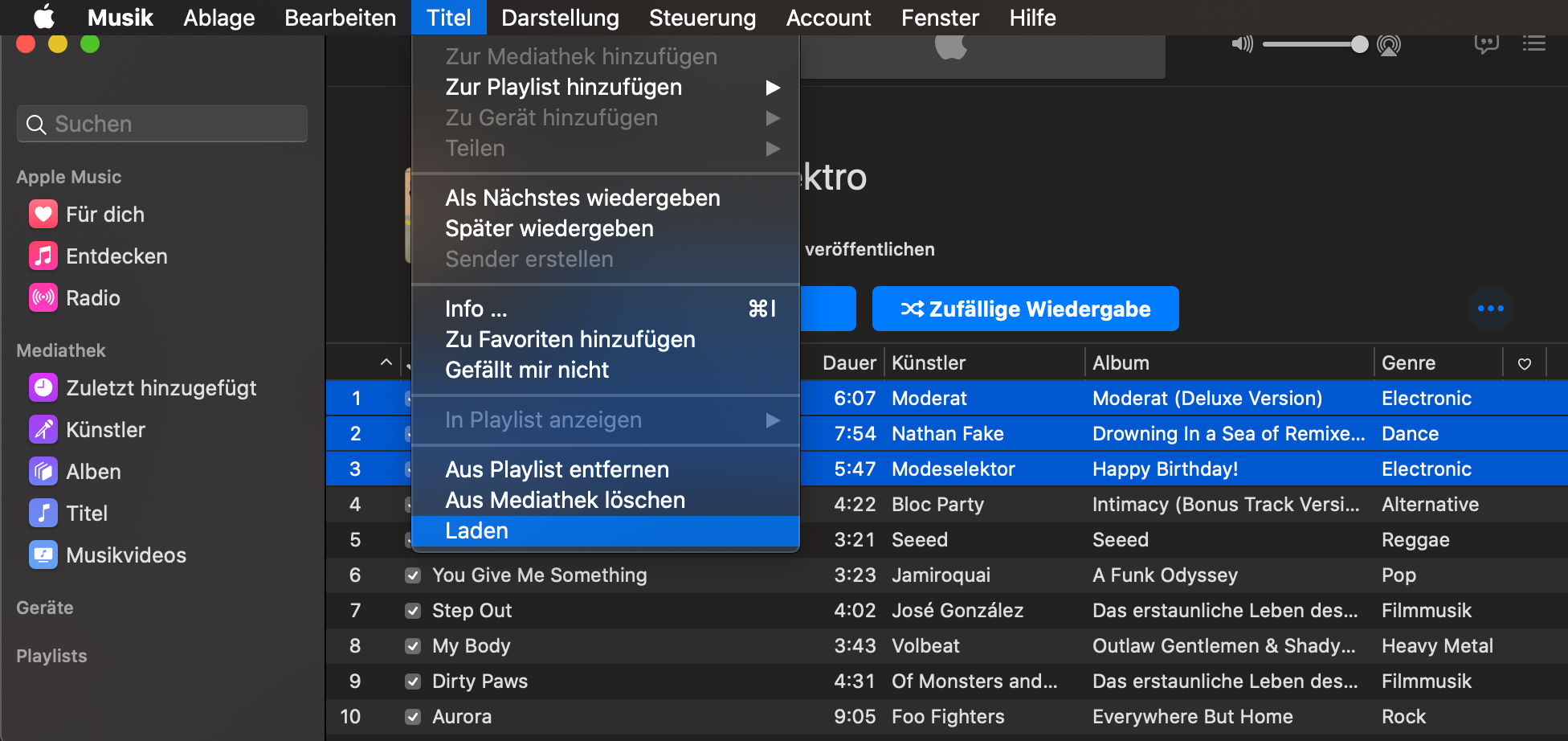Screen dimensions: 1568x741
Task: Toggle checkbox for Step Out
Action: click(x=413, y=611)
